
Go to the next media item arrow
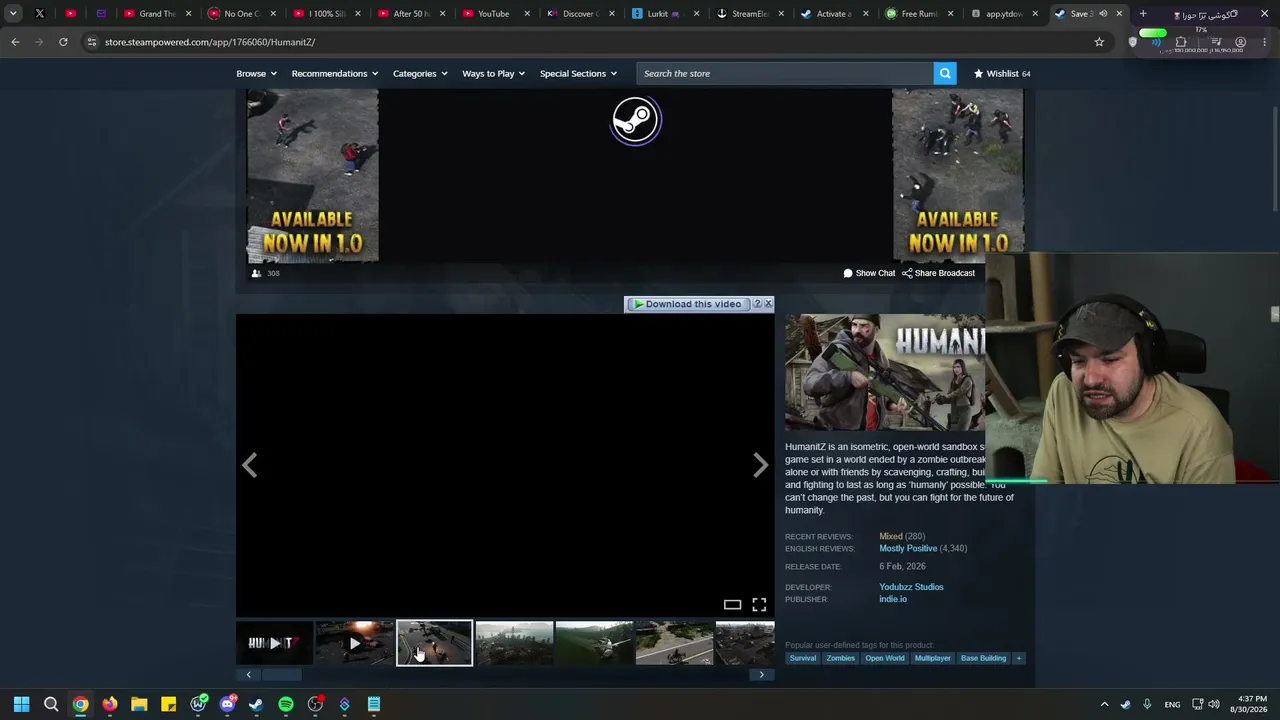click(761, 465)
